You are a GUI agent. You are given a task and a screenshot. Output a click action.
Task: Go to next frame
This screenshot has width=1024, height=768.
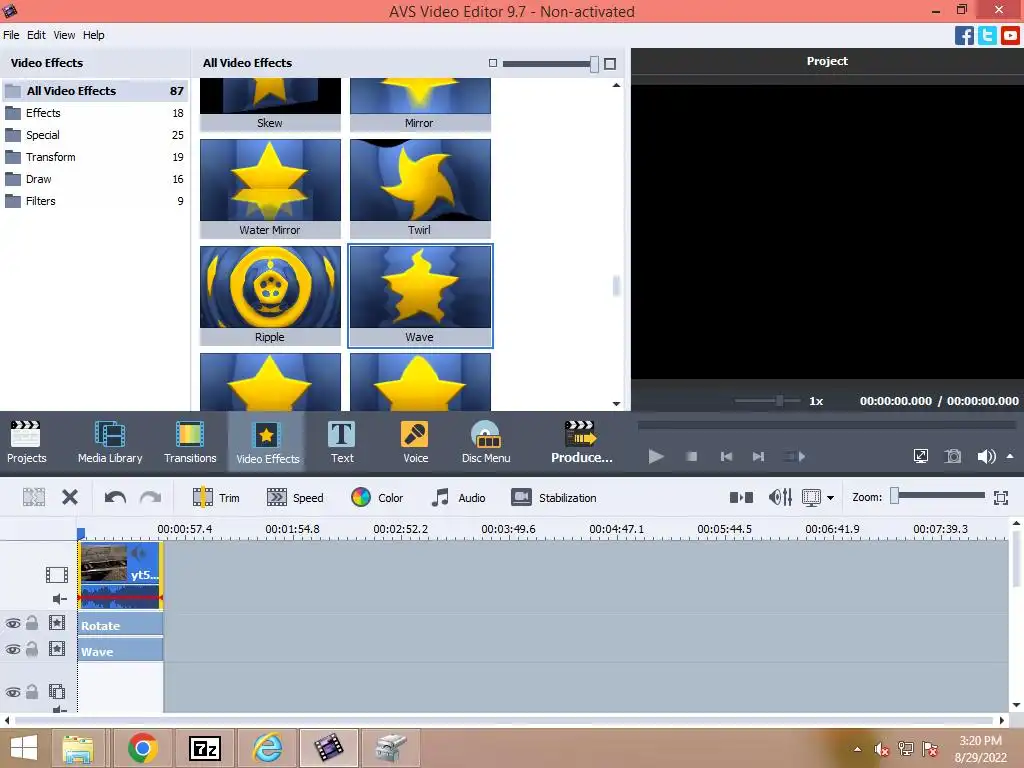pyautogui.click(x=758, y=456)
